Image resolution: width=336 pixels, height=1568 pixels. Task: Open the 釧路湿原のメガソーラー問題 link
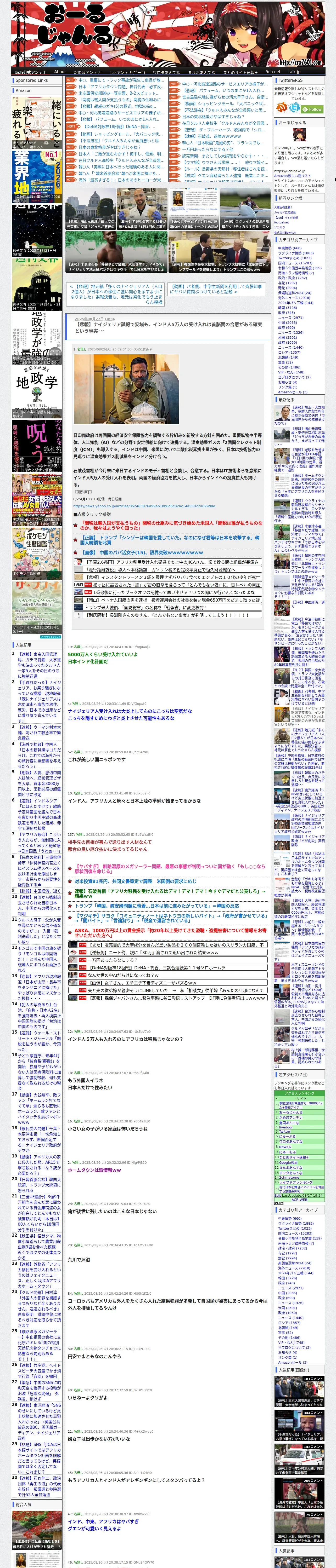(171, 869)
